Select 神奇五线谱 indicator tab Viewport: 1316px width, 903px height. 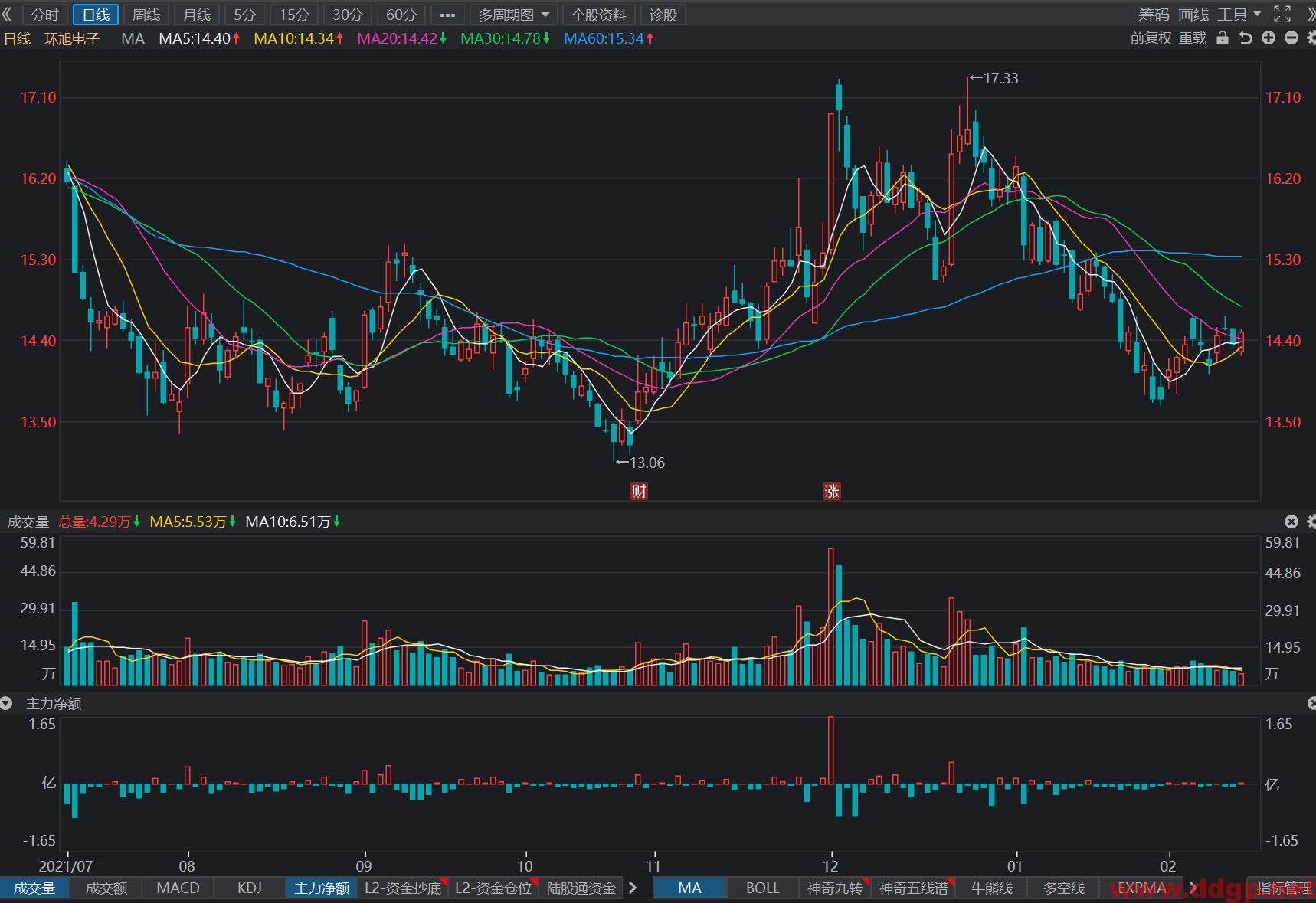pyautogui.click(x=913, y=888)
